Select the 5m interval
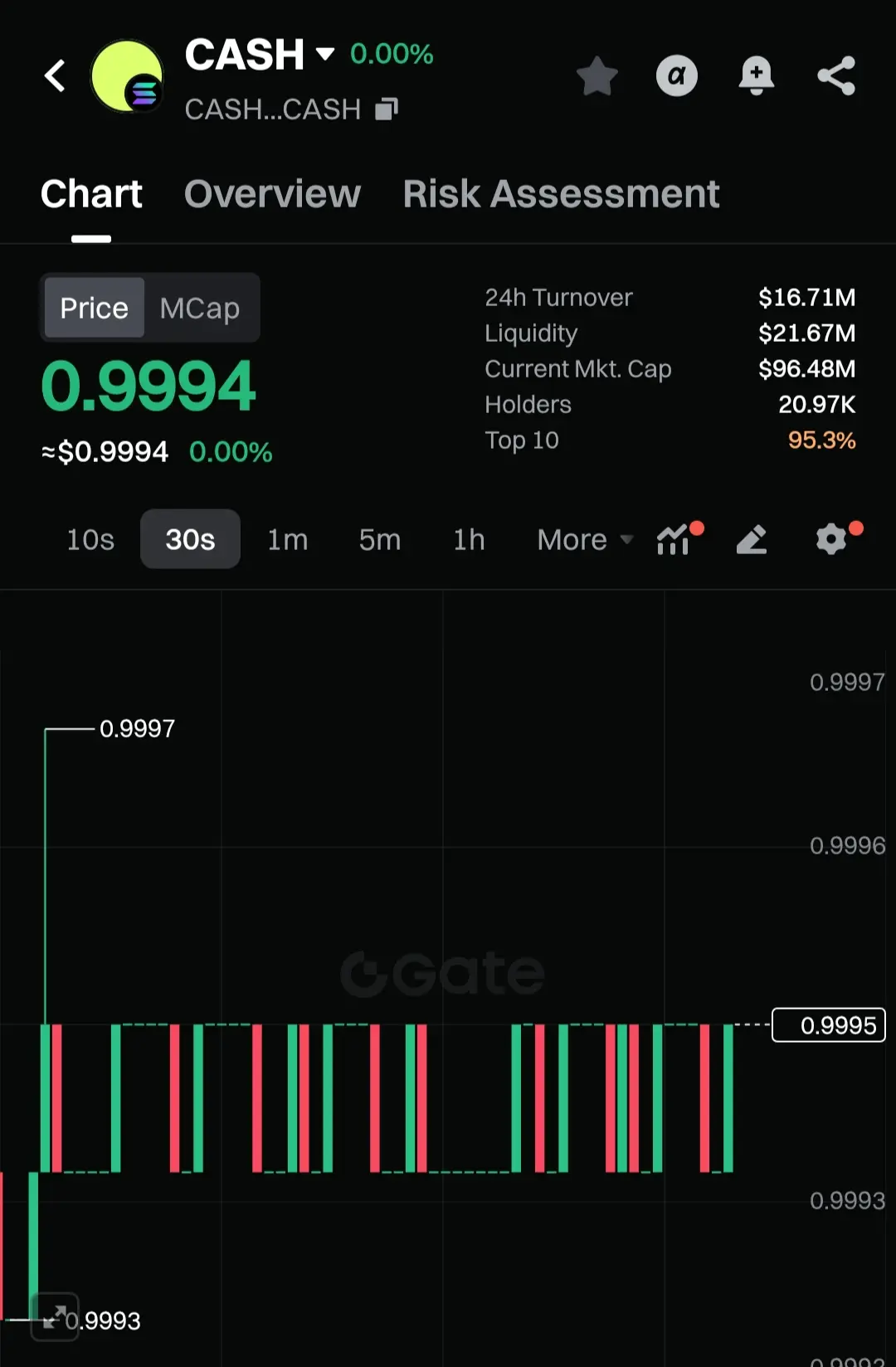896x1367 pixels. [x=380, y=540]
